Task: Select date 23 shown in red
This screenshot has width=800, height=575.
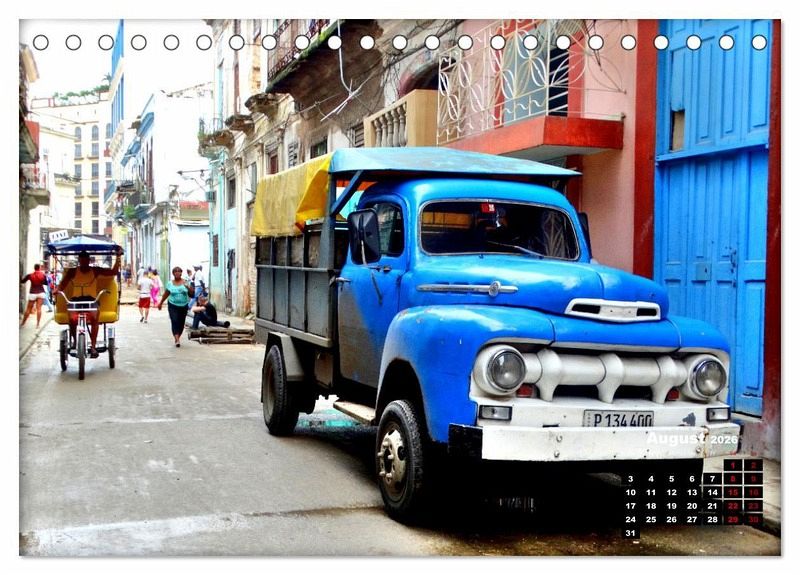Action: 753,506
